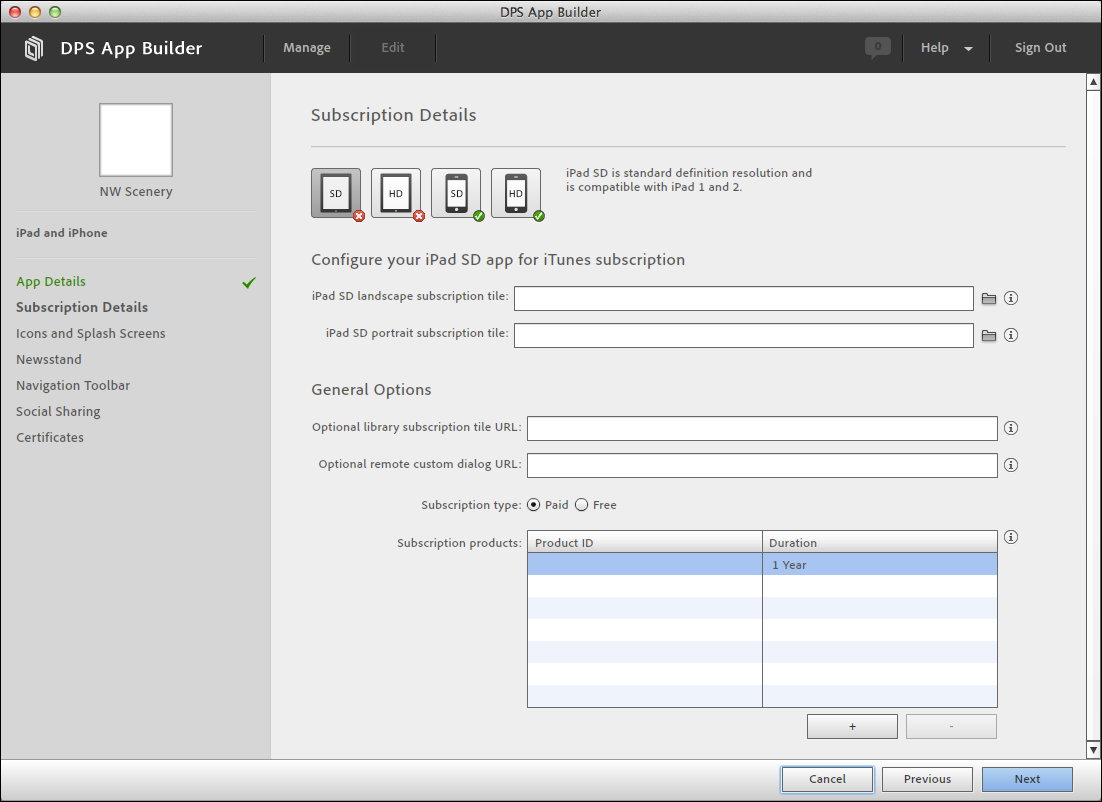Image resolution: width=1102 pixels, height=802 pixels.
Task: Show info for Subscription products table
Action: (x=1011, y=537)
